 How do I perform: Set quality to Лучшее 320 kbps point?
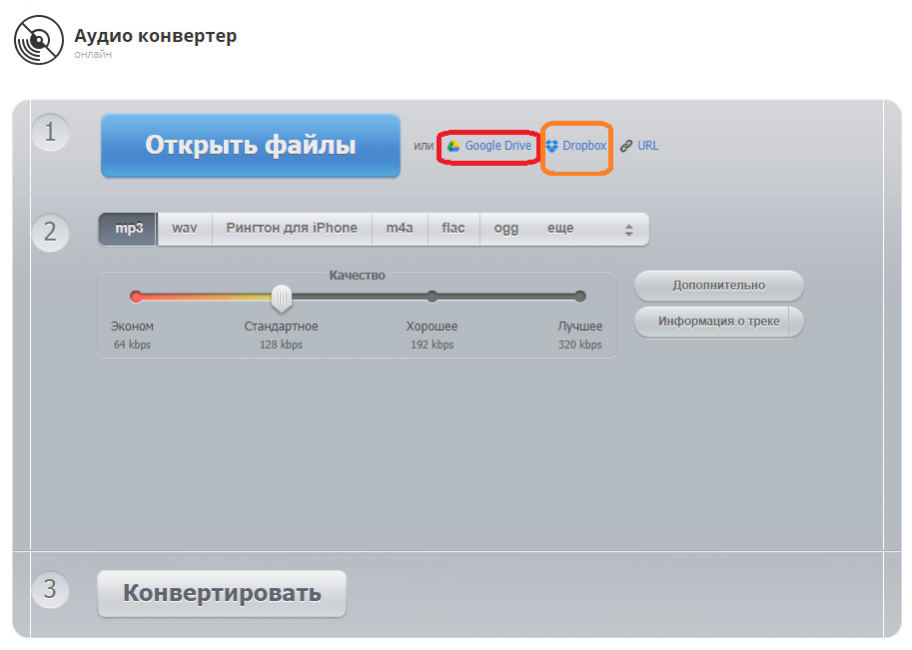point(580,297)
